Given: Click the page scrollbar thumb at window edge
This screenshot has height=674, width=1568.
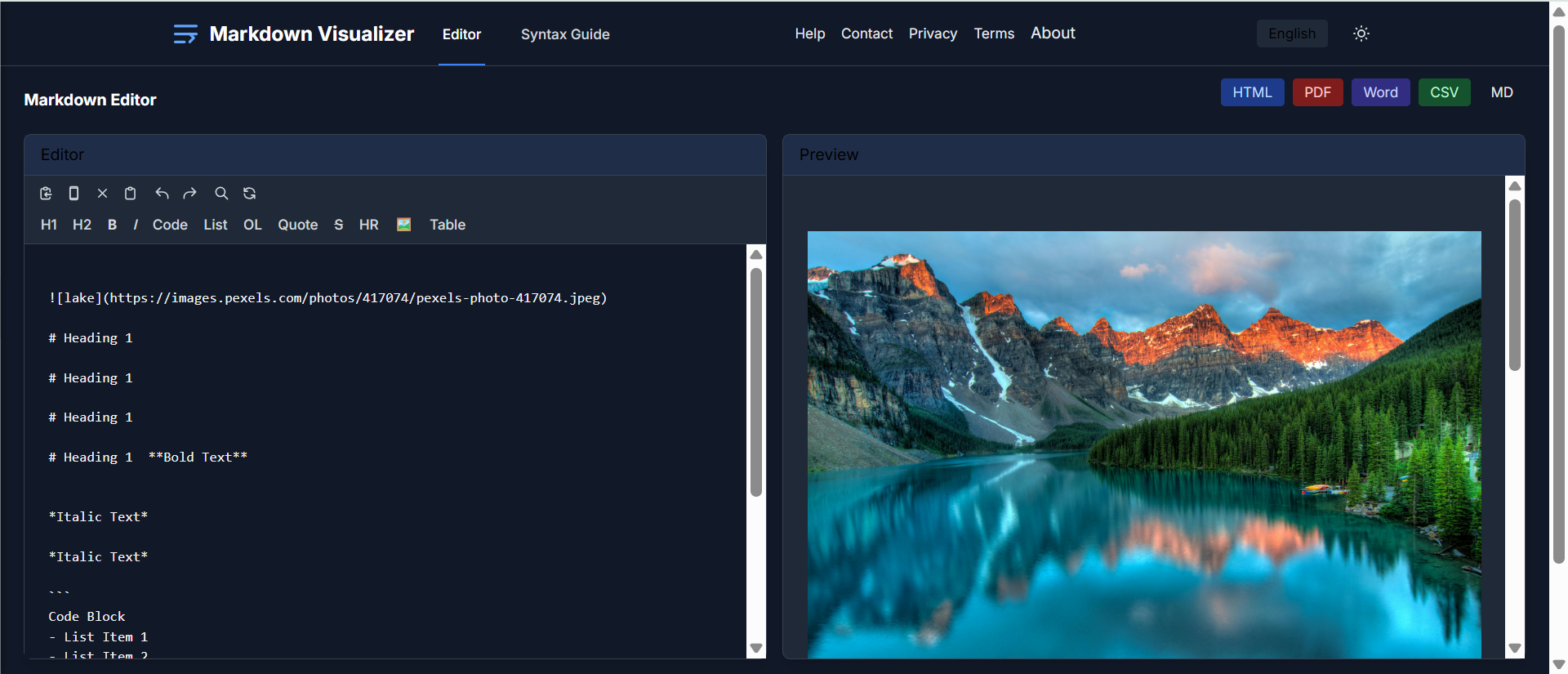Looking at the screenshot, I should tap(1559, 294).
